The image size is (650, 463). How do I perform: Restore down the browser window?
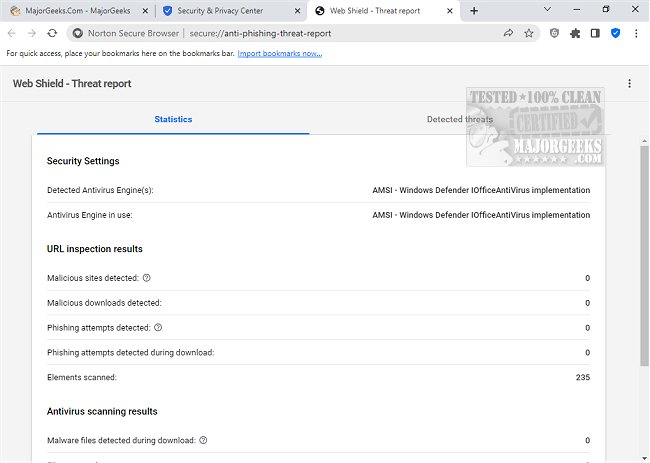point(606,9)
